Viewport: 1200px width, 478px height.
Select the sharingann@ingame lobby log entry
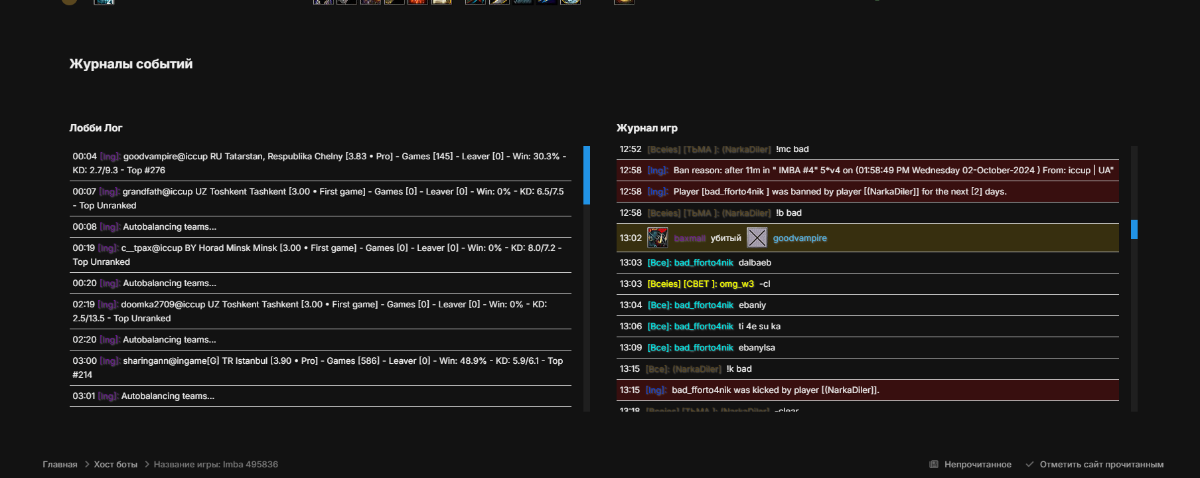point(320,366)
